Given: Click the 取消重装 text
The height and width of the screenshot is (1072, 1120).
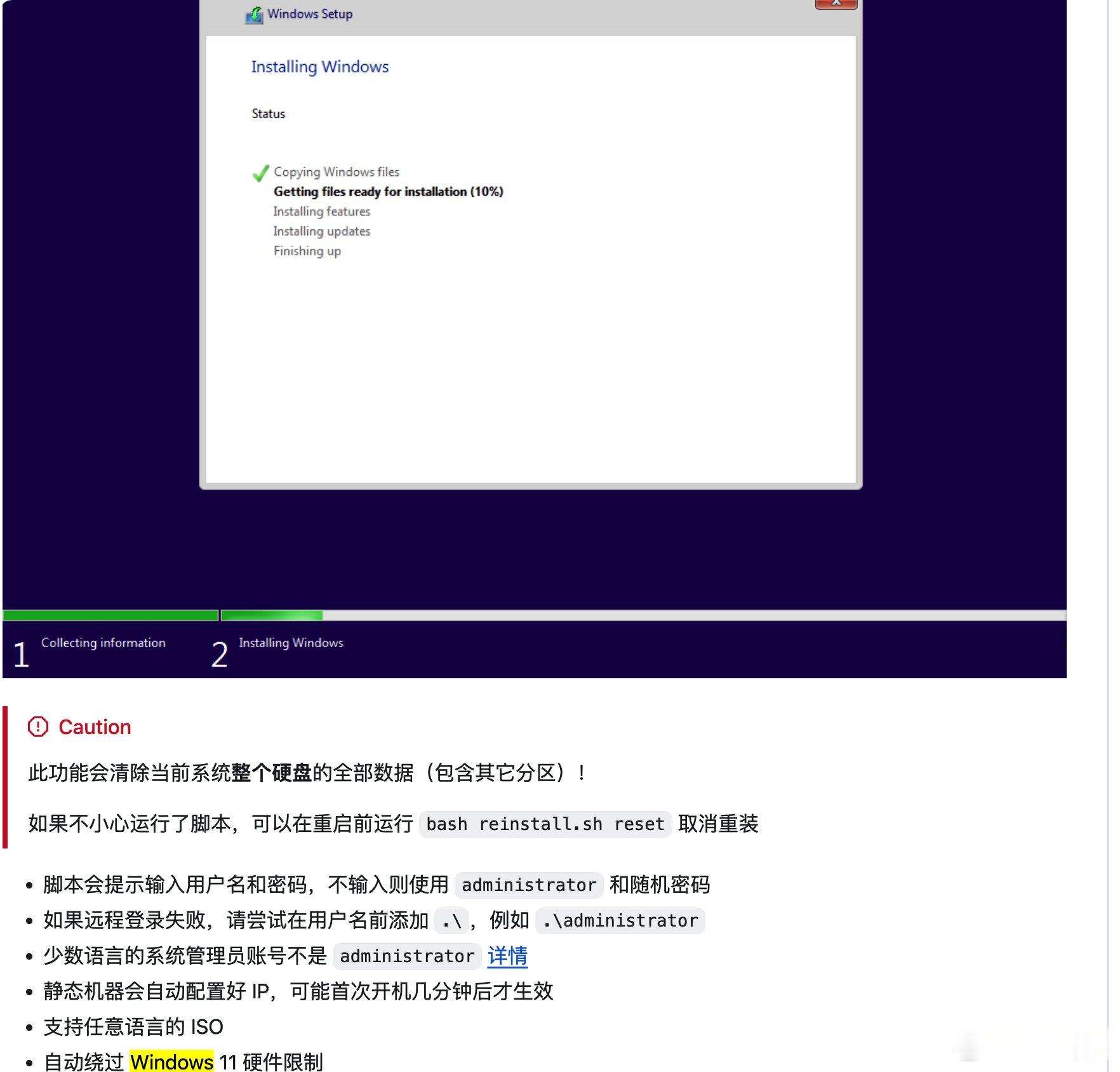Looking at the screenshot, I should [x=718, y=824].
